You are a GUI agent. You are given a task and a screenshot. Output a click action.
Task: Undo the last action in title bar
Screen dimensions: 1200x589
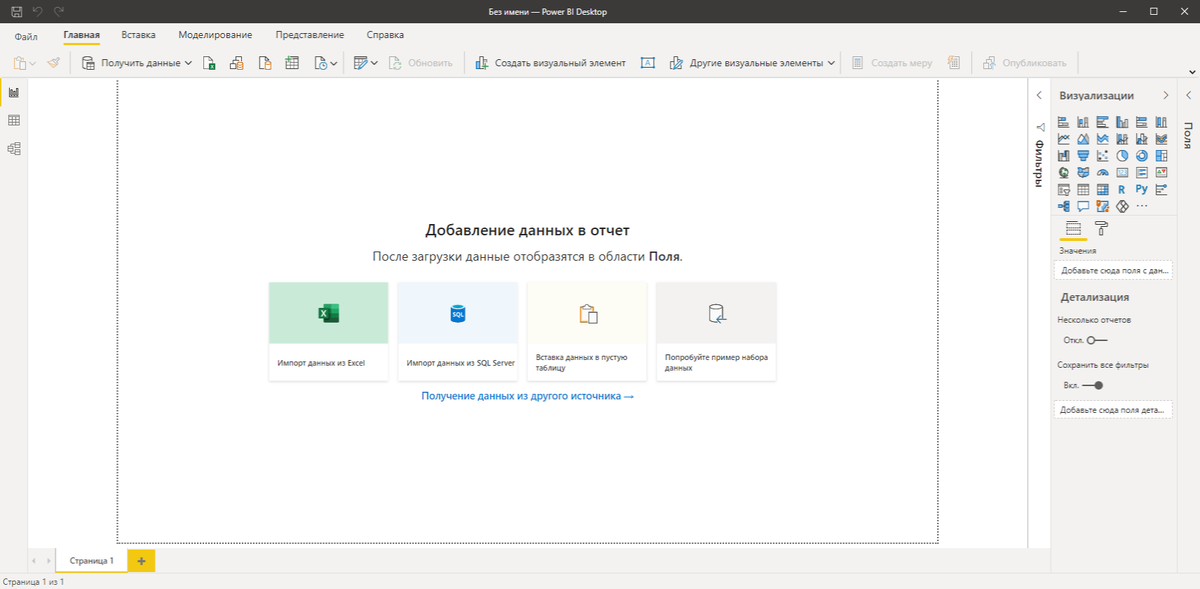pos(38,11)
